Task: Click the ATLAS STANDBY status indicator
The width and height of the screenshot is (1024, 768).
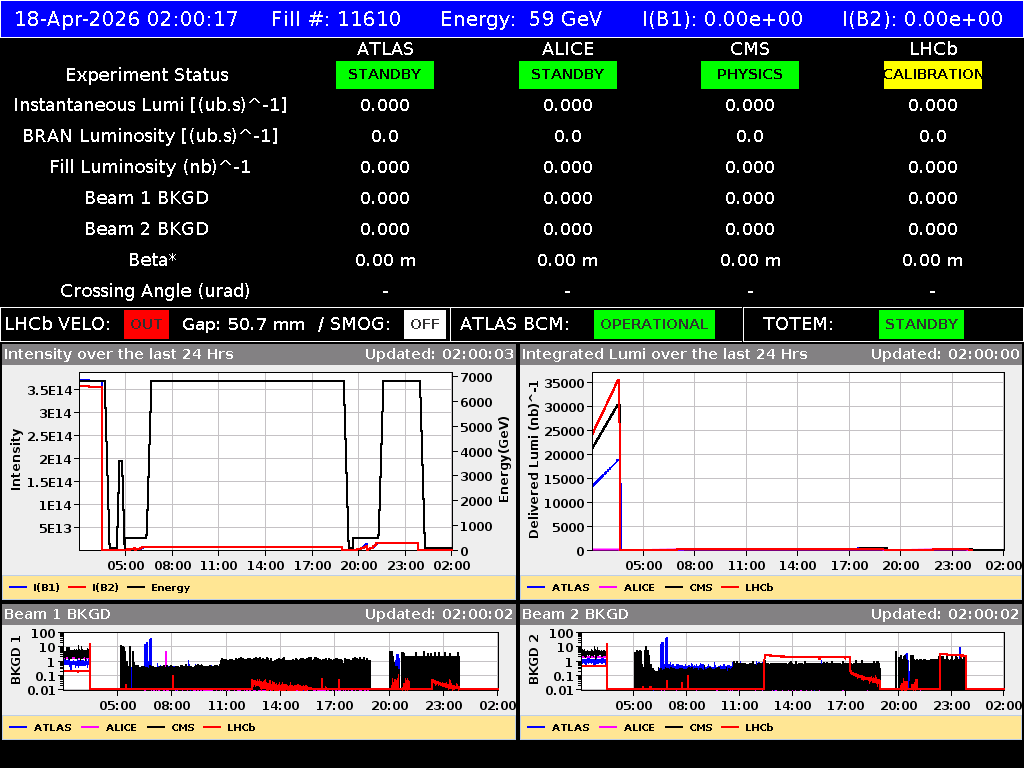Action: click(384, 74)
